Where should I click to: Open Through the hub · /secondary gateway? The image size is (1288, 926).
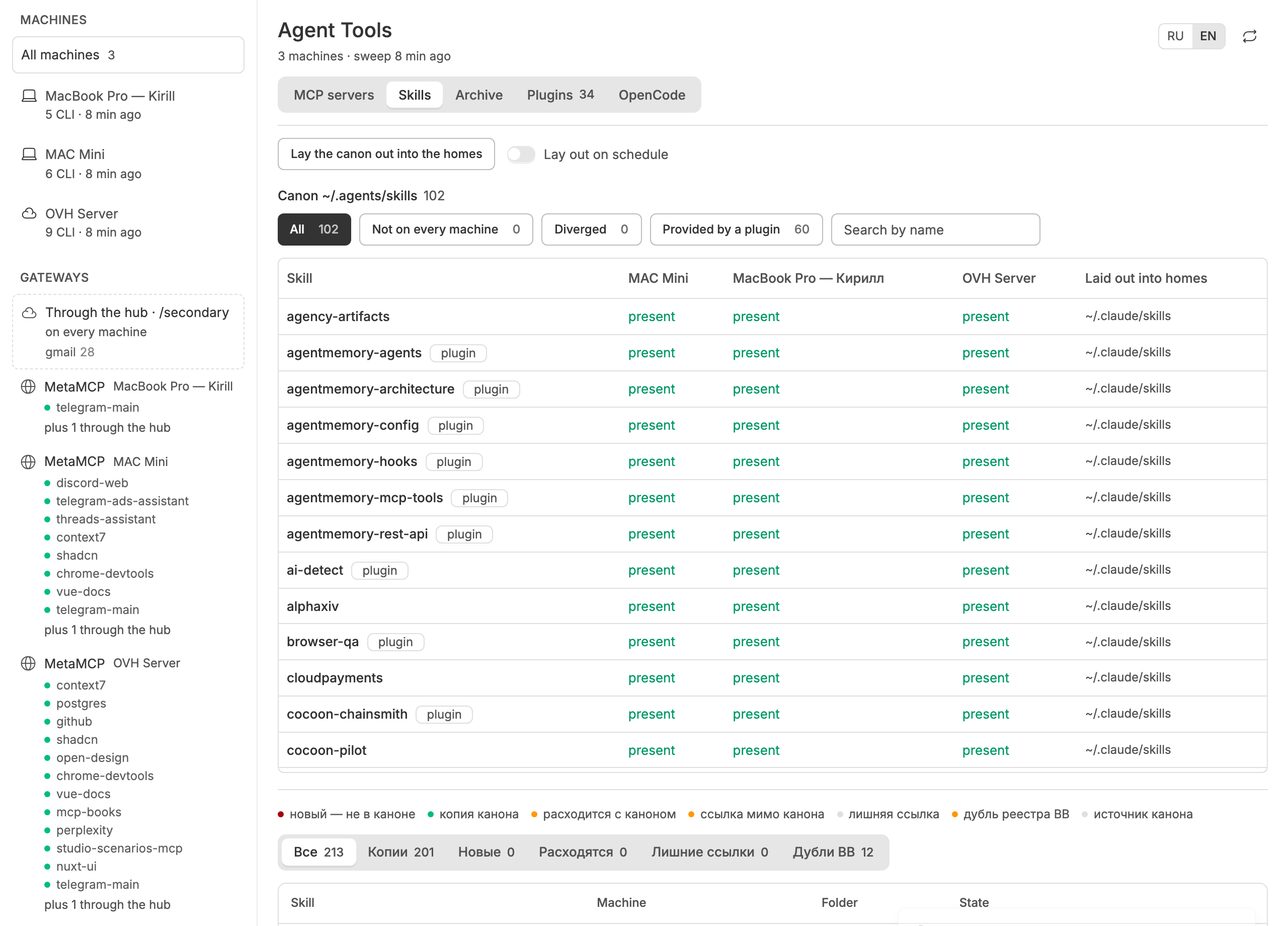(x=128, y=332)
